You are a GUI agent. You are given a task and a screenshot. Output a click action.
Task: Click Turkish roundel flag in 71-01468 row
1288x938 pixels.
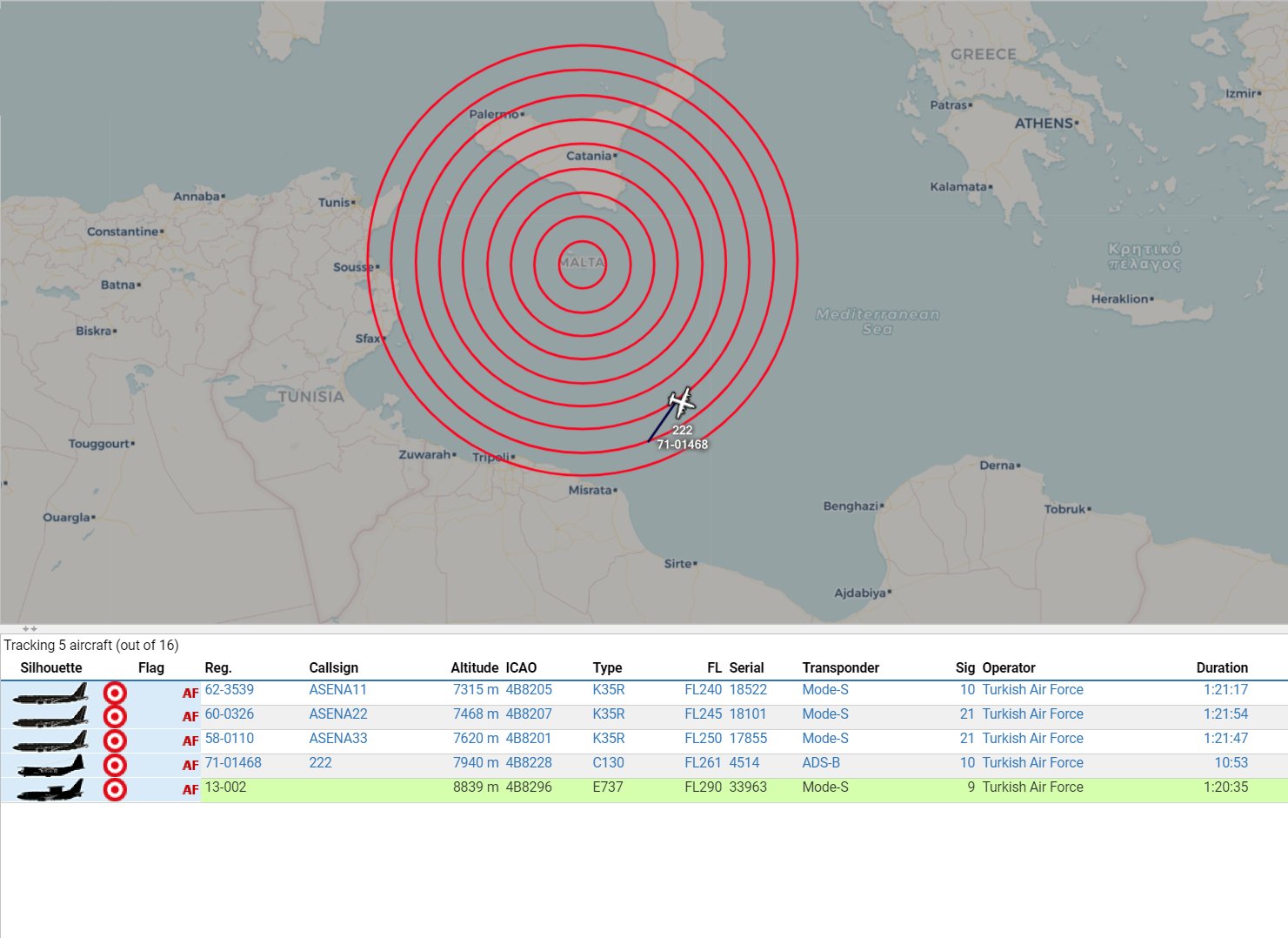pyautogui.click(x=115, y=766)
